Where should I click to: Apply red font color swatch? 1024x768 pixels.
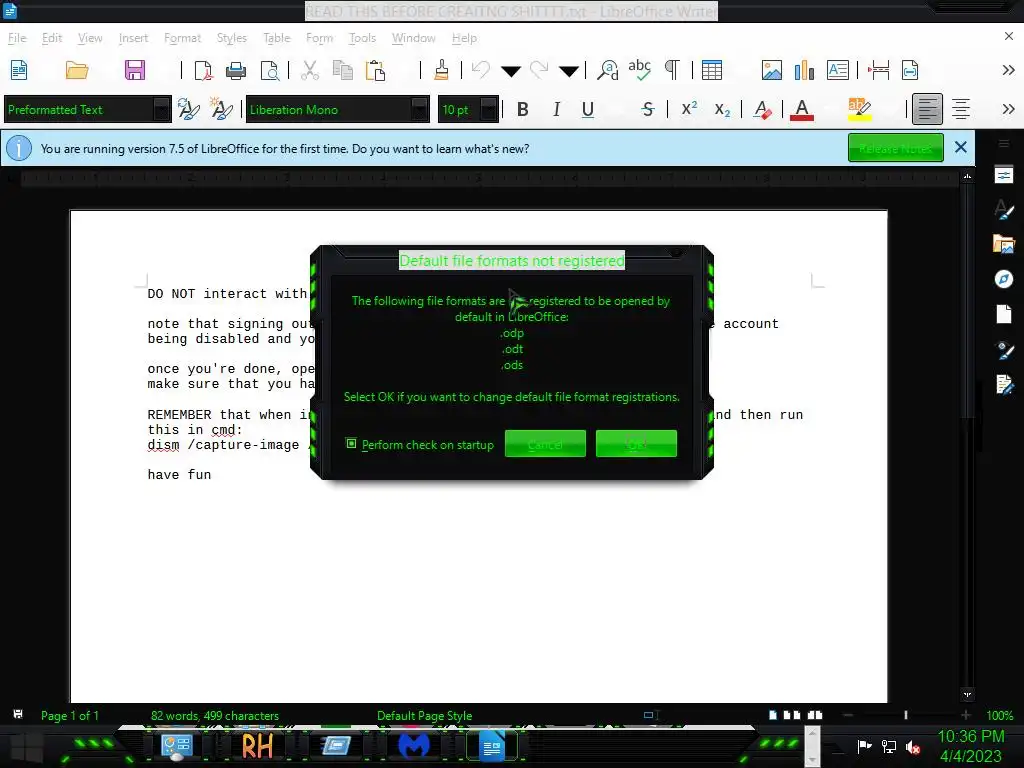pos(802,109)
